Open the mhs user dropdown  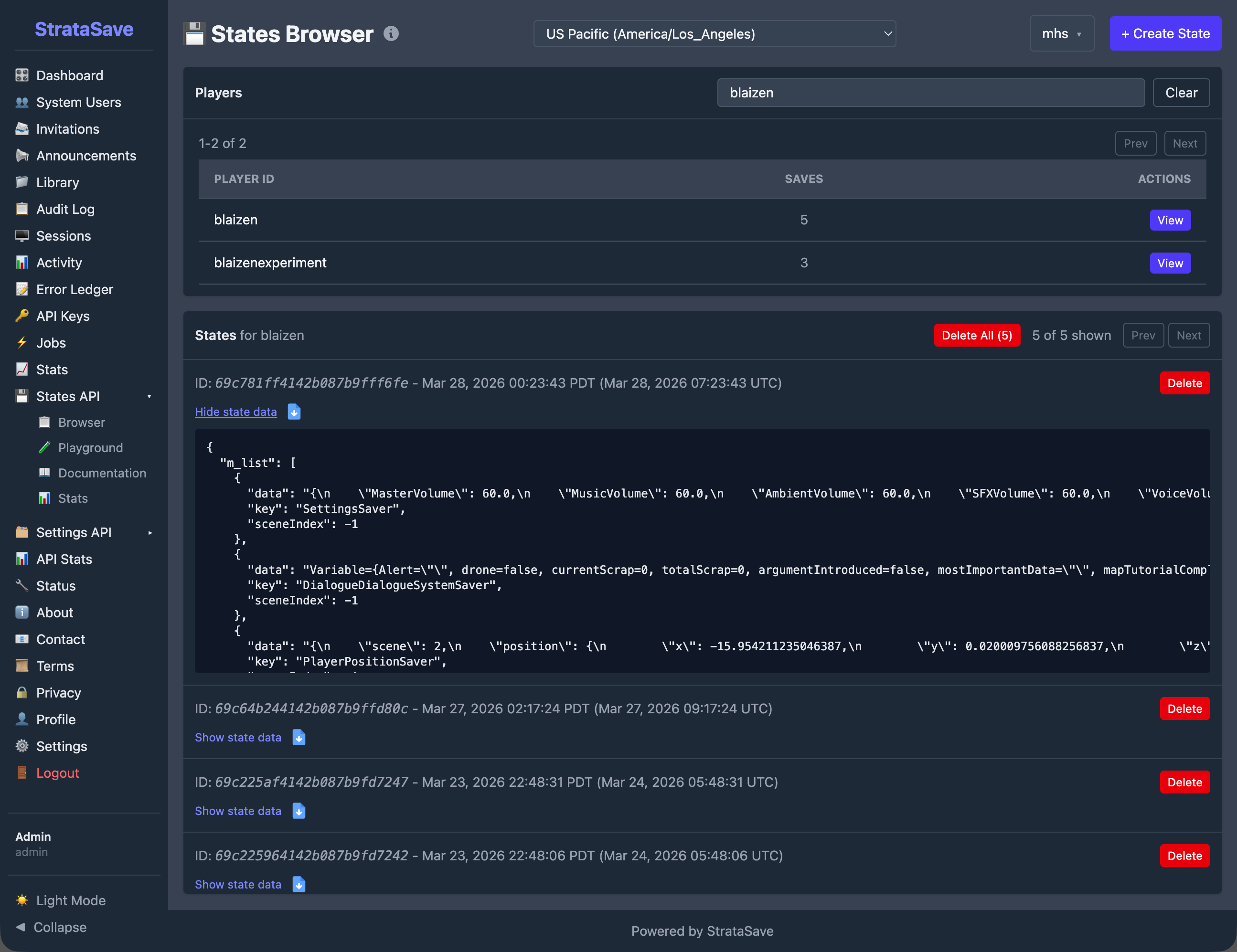pyautogui.click(x=1061, y=33)
